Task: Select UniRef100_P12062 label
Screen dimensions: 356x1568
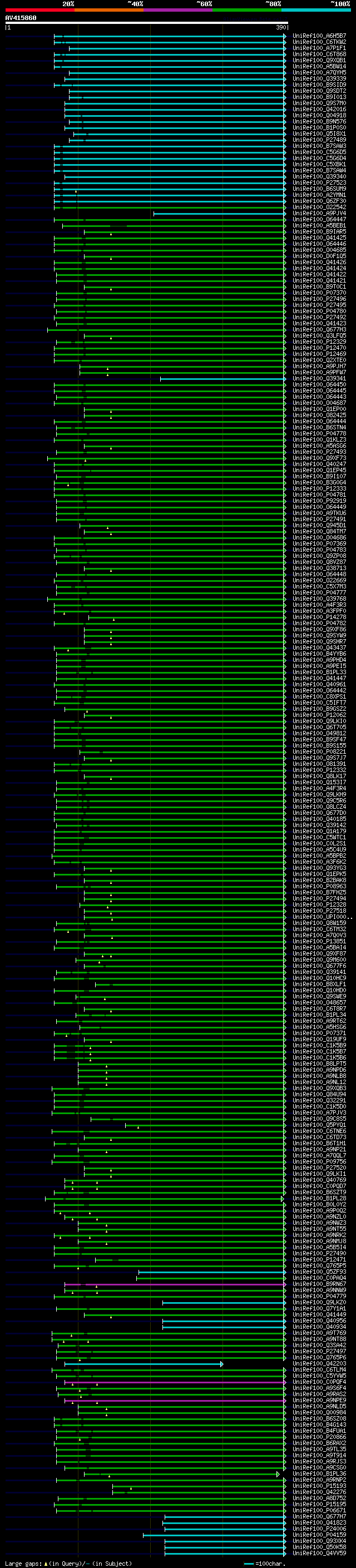Action: [x=319, y=715]
